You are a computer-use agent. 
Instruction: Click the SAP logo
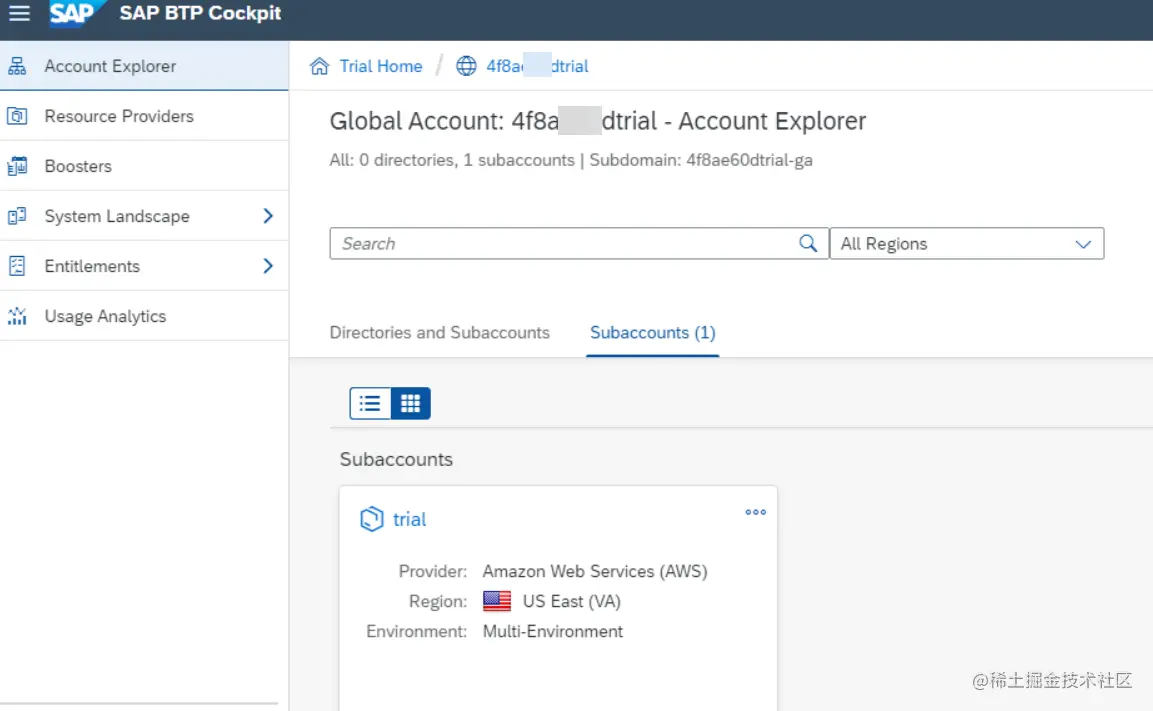[74, 14]
